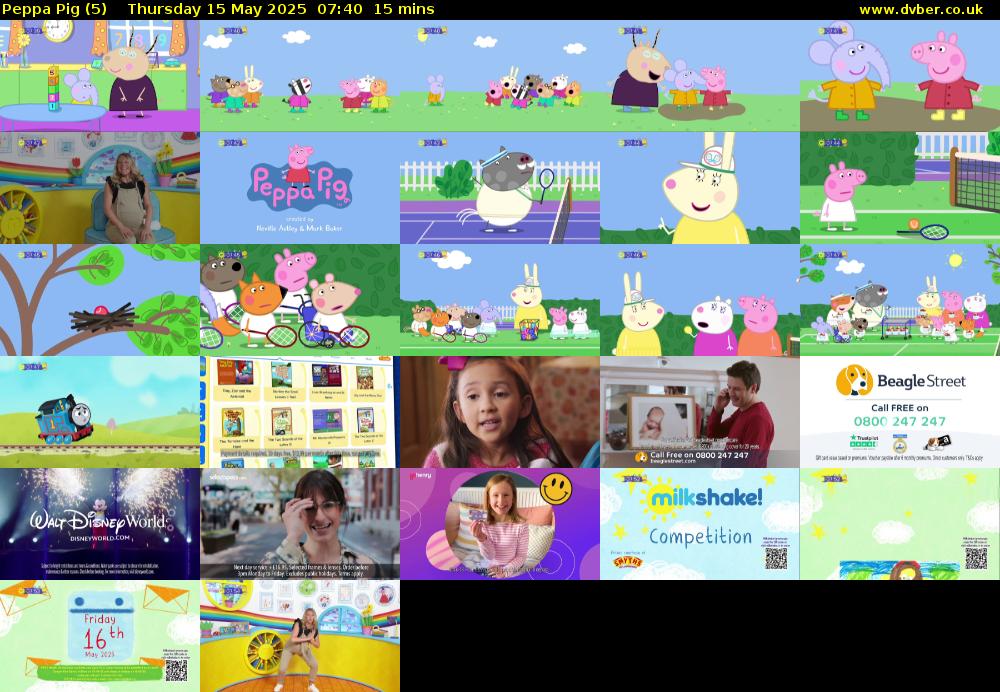Click the Beagle Street dog logo
This screenshot has height=692, width=1000.
click(855, 381)
